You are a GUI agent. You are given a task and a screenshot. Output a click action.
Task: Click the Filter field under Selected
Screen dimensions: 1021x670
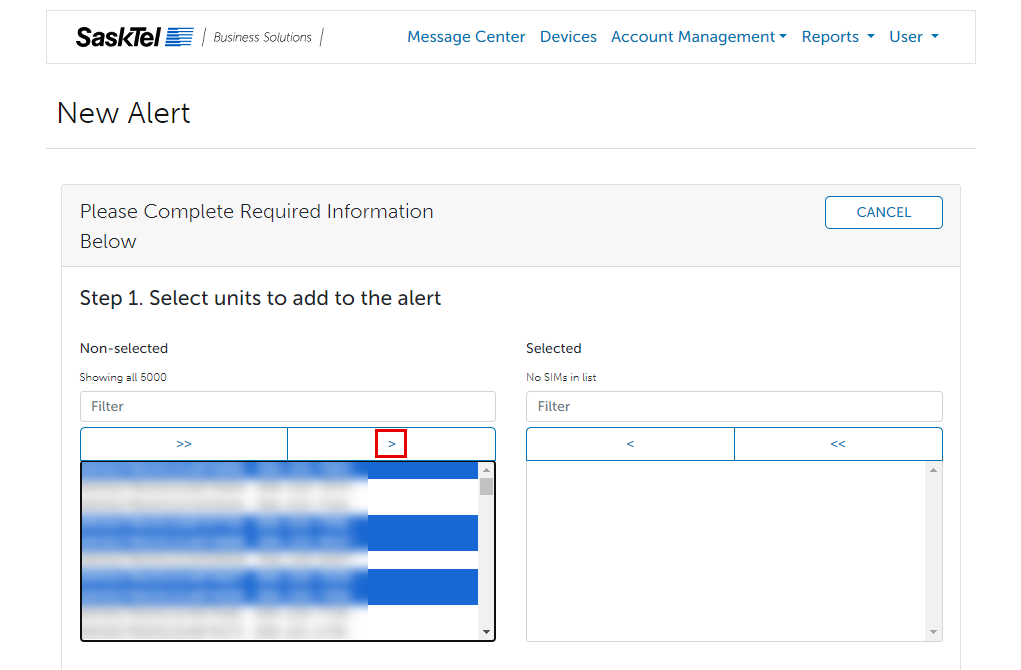(x=734, y=406)
